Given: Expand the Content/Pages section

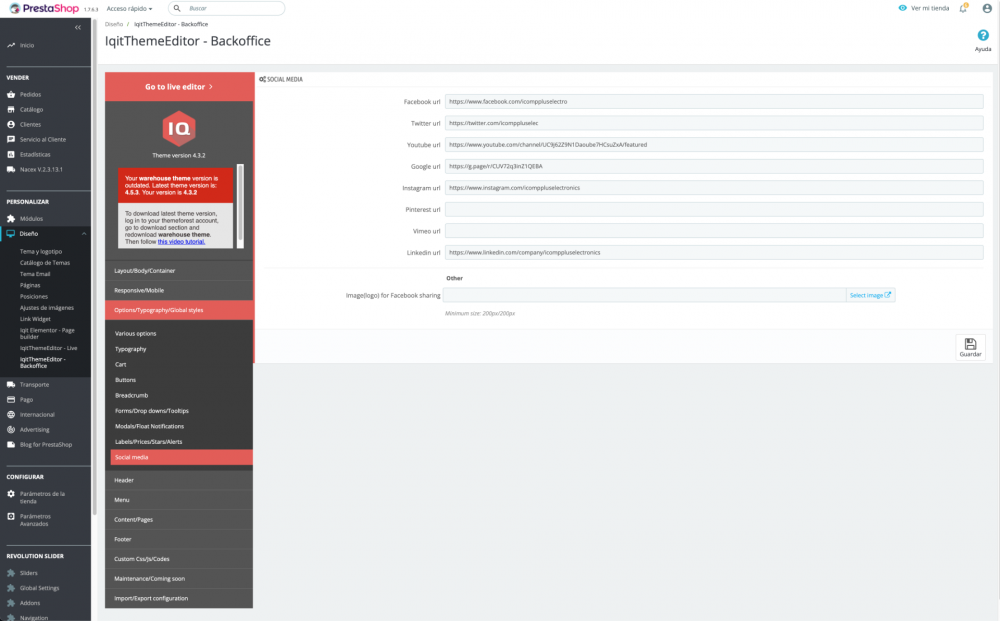Looking at the screenshot, I should [x=179, y=520].
